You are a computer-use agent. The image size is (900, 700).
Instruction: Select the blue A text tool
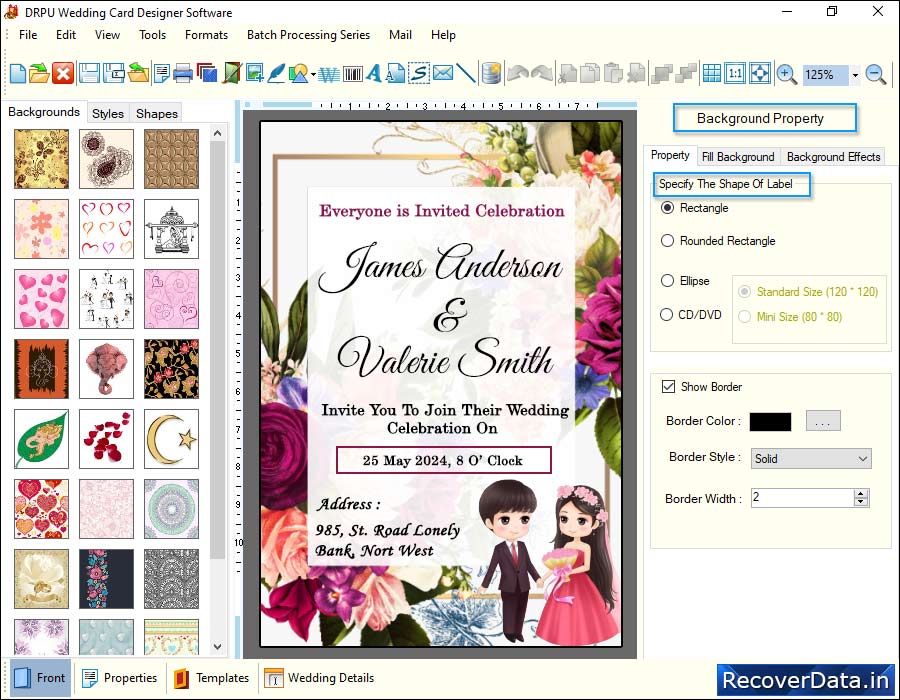374,73
